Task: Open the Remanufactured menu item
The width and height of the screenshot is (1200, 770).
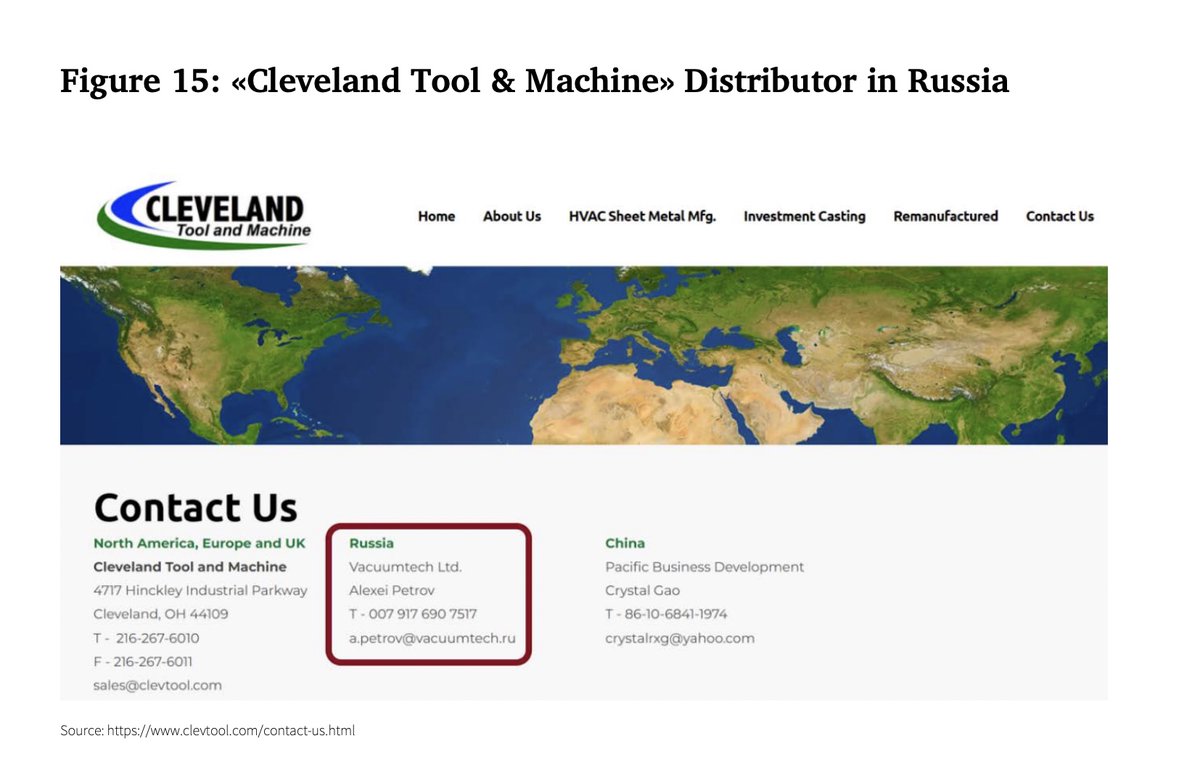Action: click(945, 216)
